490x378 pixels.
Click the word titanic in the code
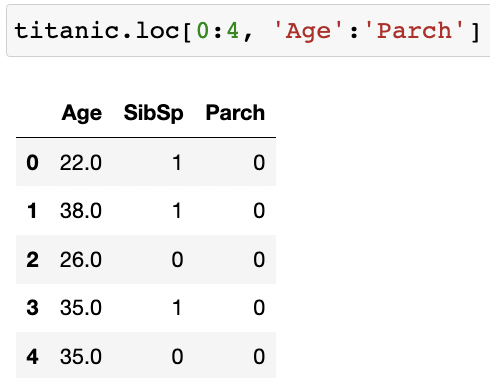pyautogui.click(x=66, y=31)
